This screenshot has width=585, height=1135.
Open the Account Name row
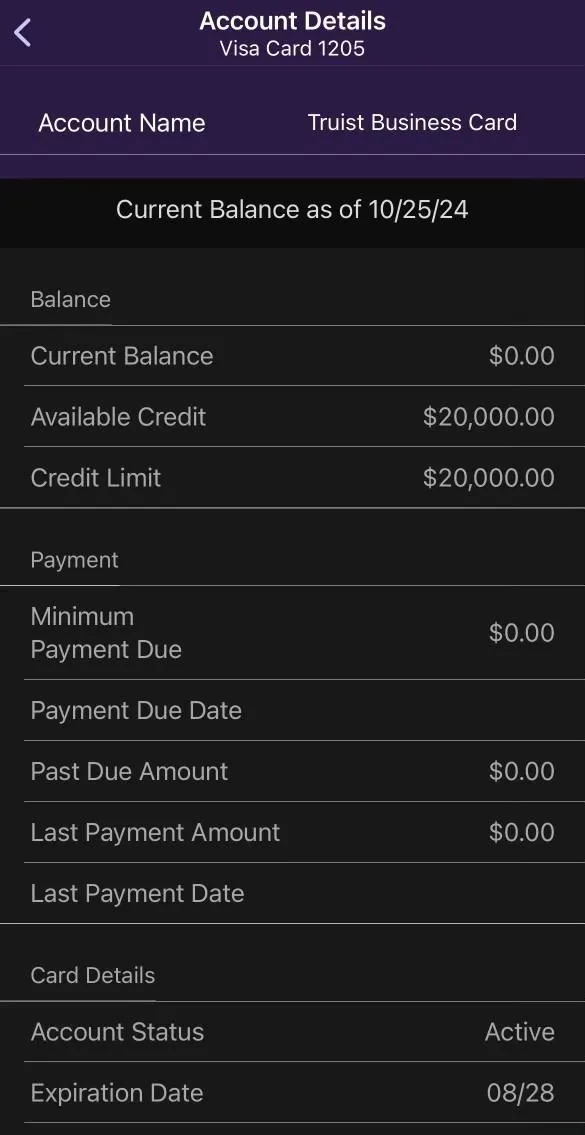coord(292,122)
